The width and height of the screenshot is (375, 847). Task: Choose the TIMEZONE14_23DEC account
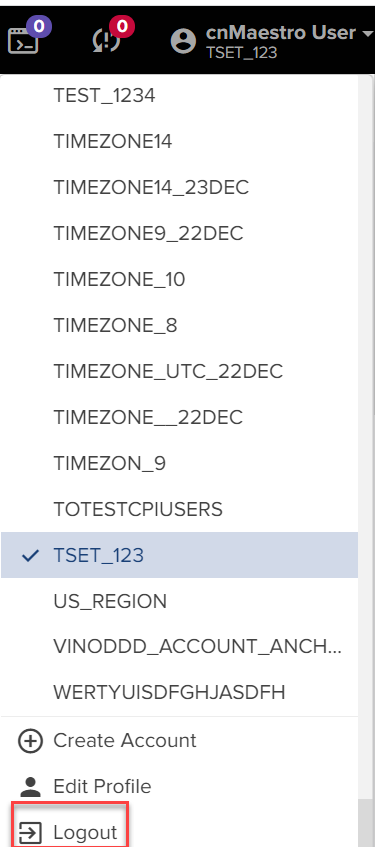pos(179,187)
